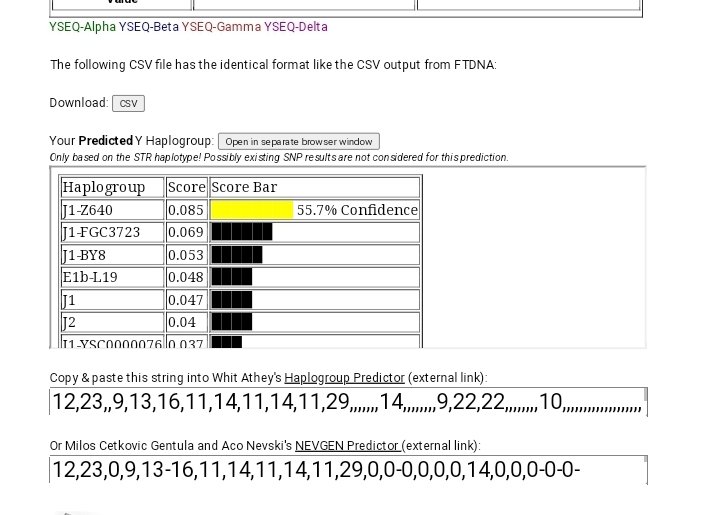
Task: Select the J2 haplogroup cell
Action: pos(112,322)
